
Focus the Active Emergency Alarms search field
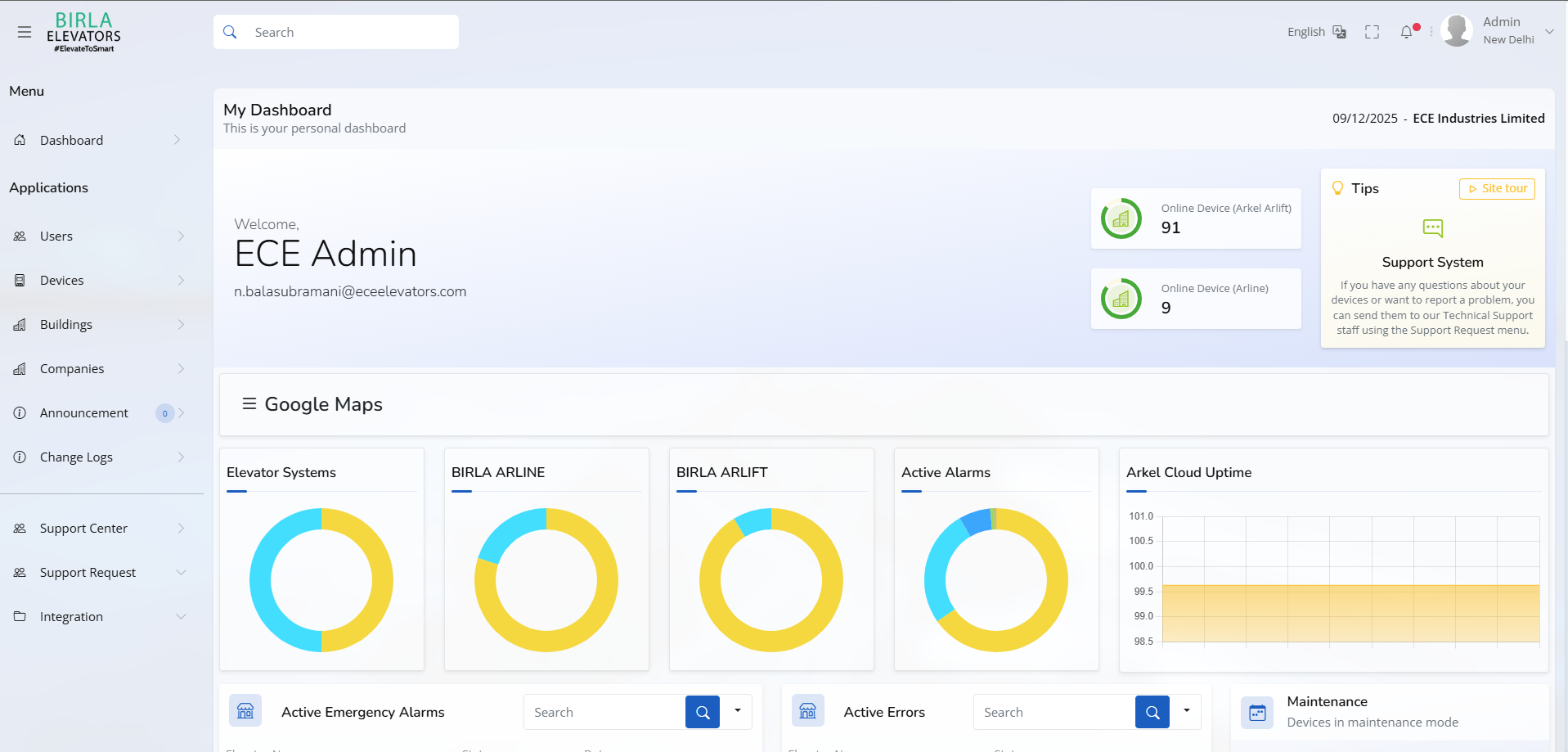(604, 712)
